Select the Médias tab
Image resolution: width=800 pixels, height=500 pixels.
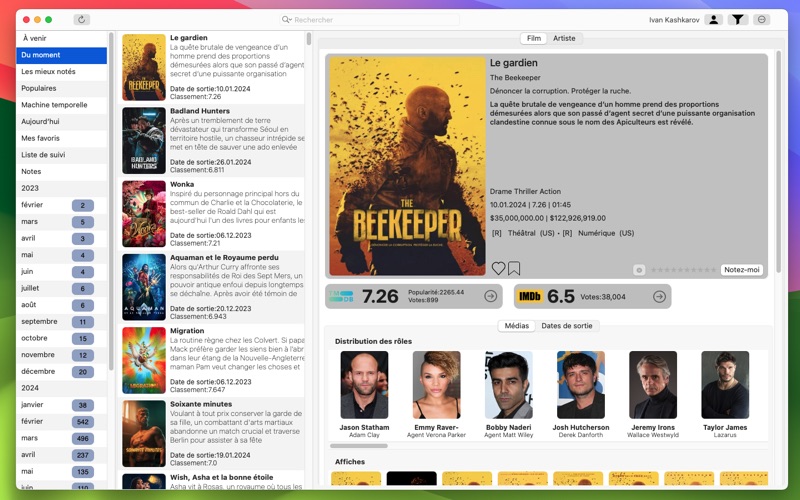tap(516, 326)
